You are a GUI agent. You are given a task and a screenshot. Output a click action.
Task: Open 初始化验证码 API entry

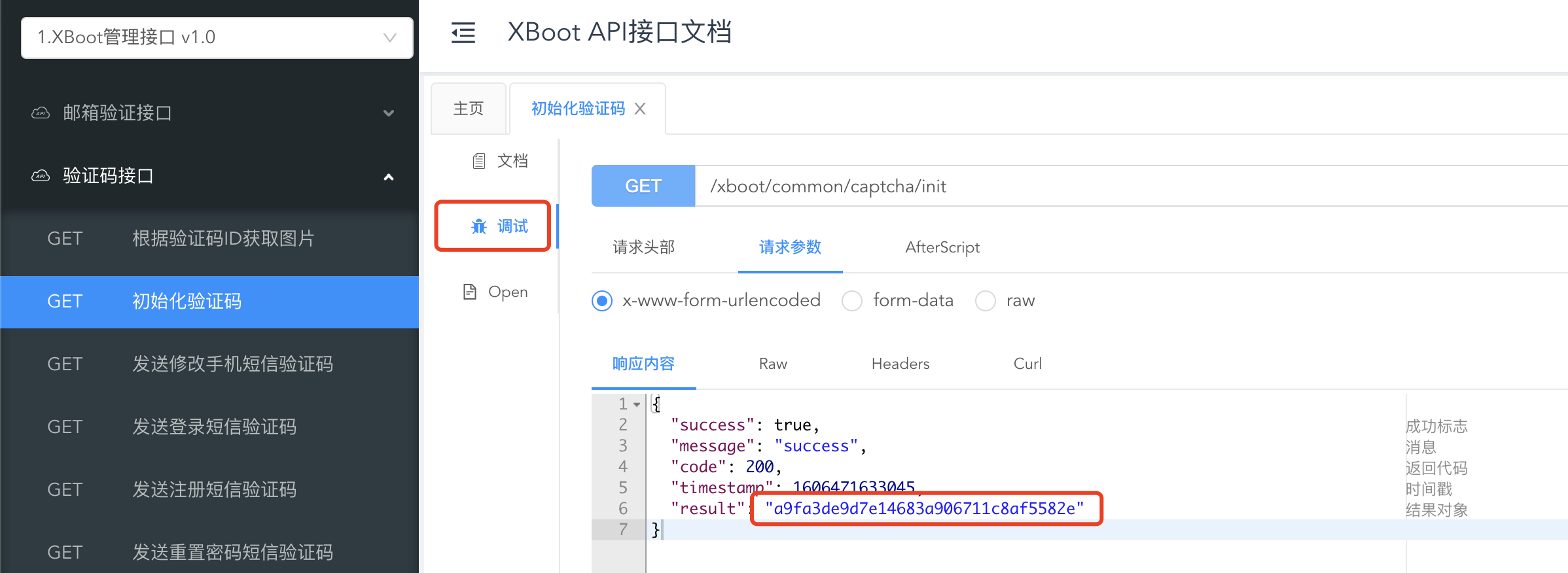click(x=209, y=302)
